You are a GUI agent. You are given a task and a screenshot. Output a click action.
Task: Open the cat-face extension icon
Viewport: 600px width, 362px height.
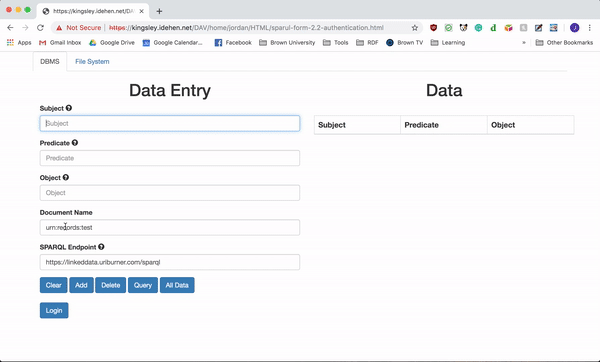[463, 28]
